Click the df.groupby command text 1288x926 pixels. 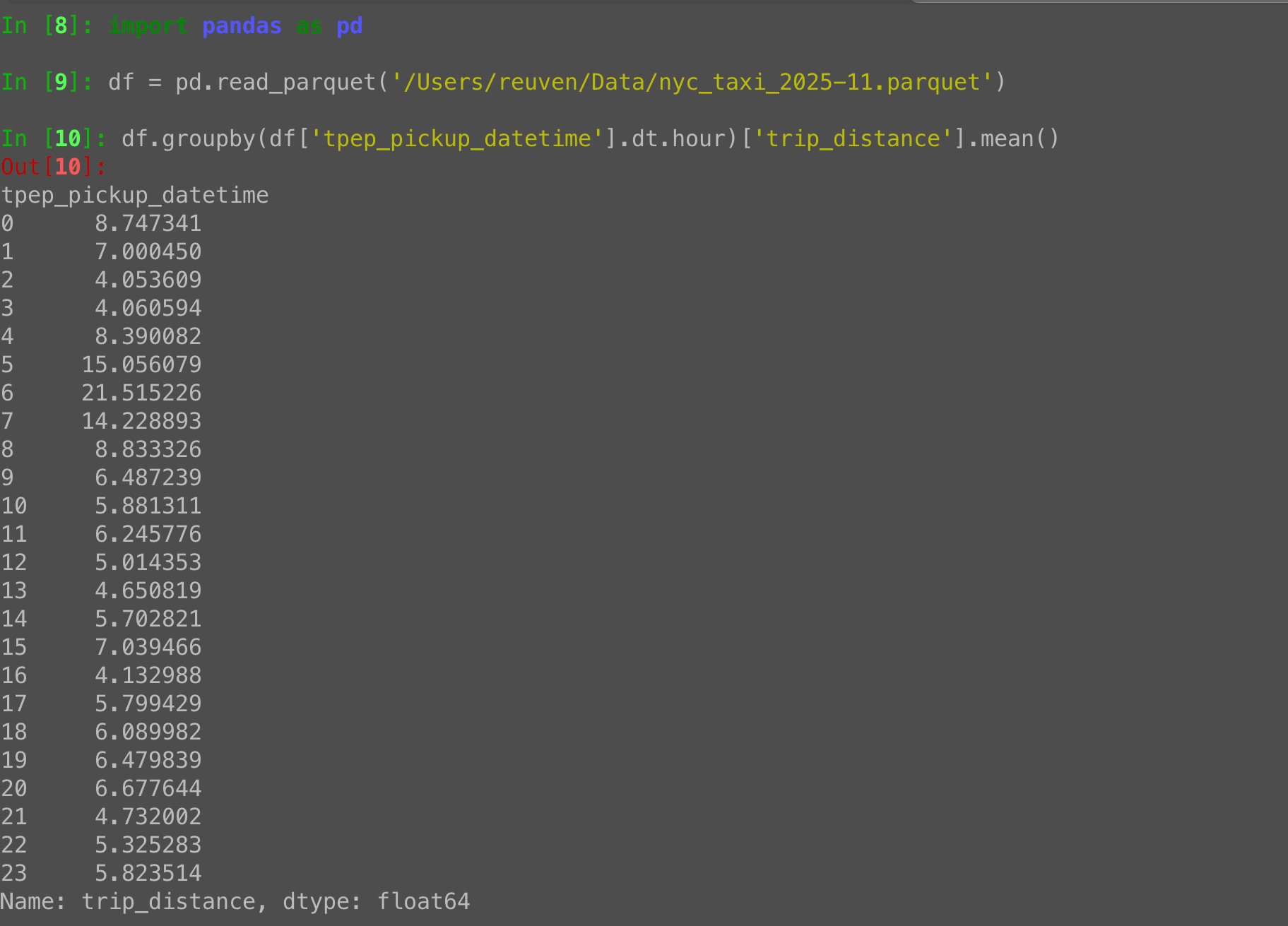[x=590, y=139]
